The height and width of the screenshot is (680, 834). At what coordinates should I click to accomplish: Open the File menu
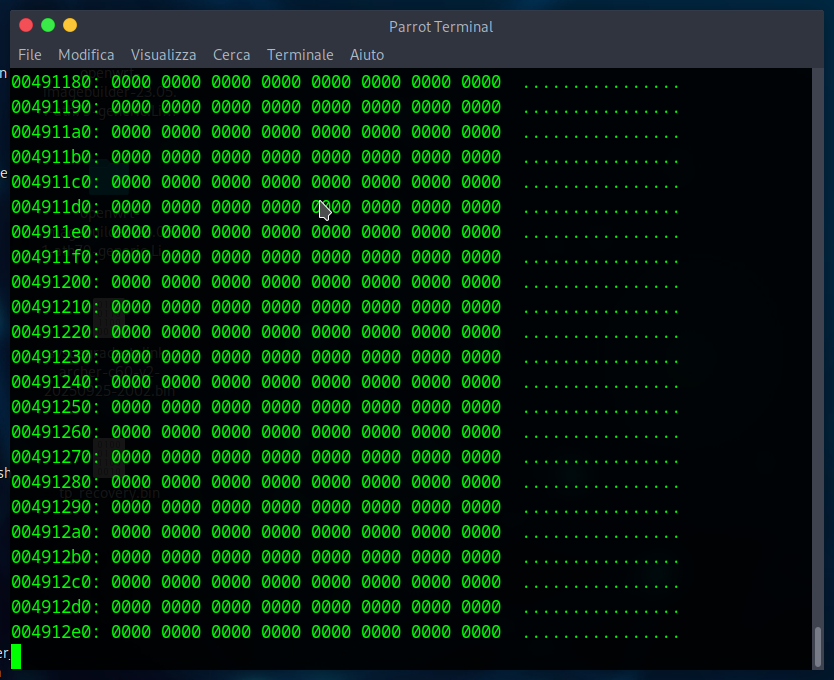(30, 55)
